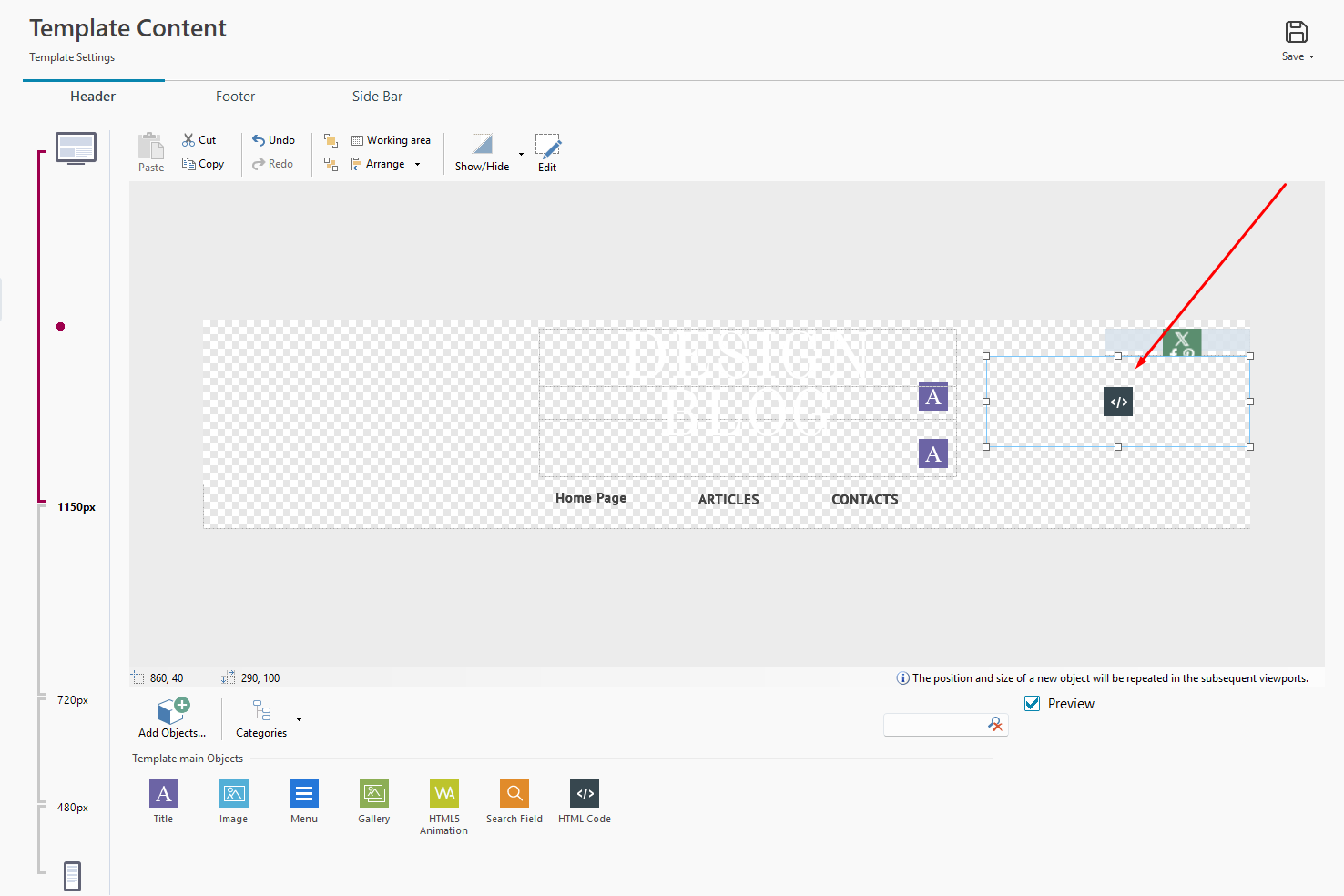Expand the Arrange dropdown
This screenshot has height=896, width=1344.
pos(417,165)
